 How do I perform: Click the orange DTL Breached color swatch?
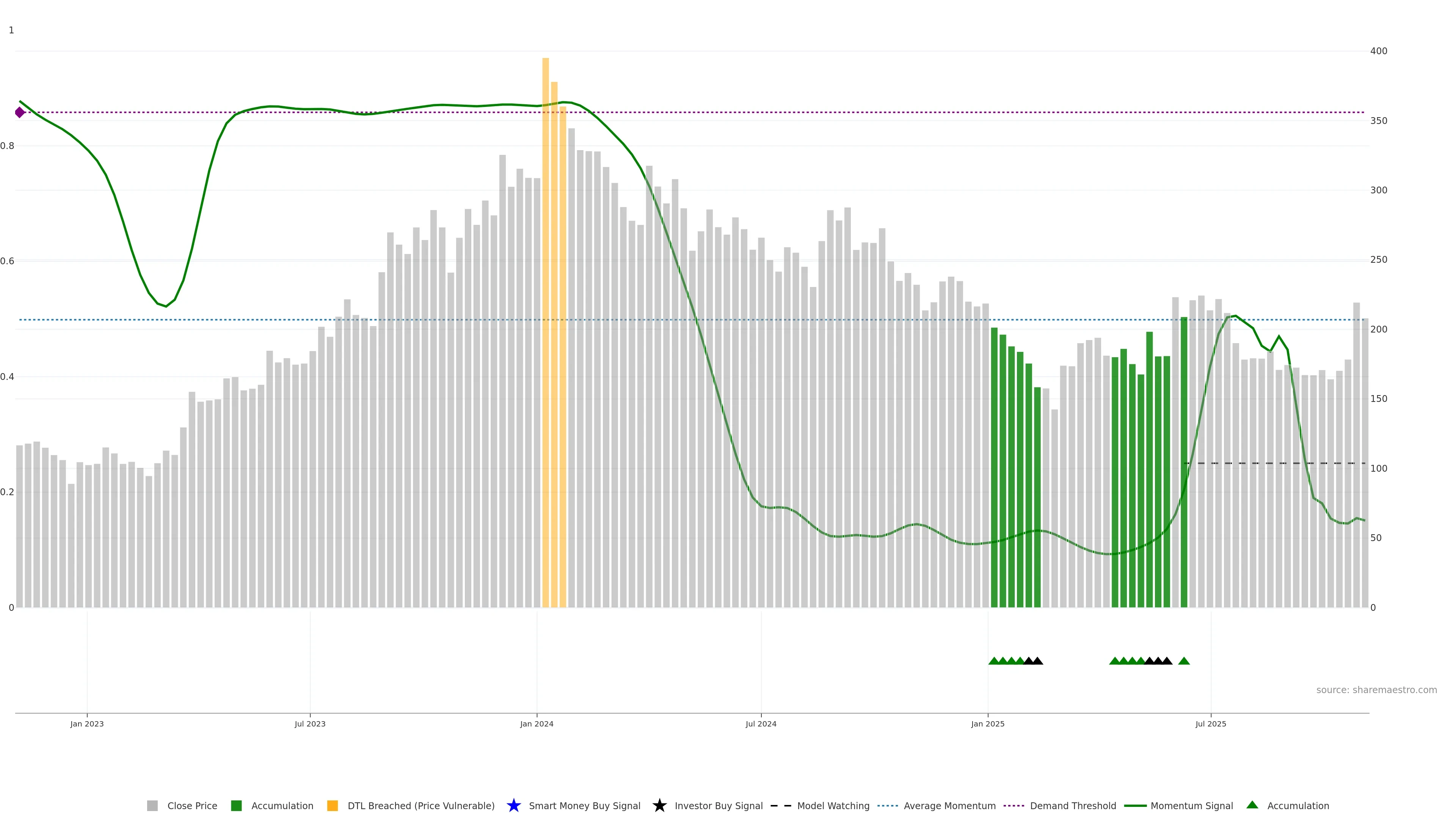click(x=333, y=805)
